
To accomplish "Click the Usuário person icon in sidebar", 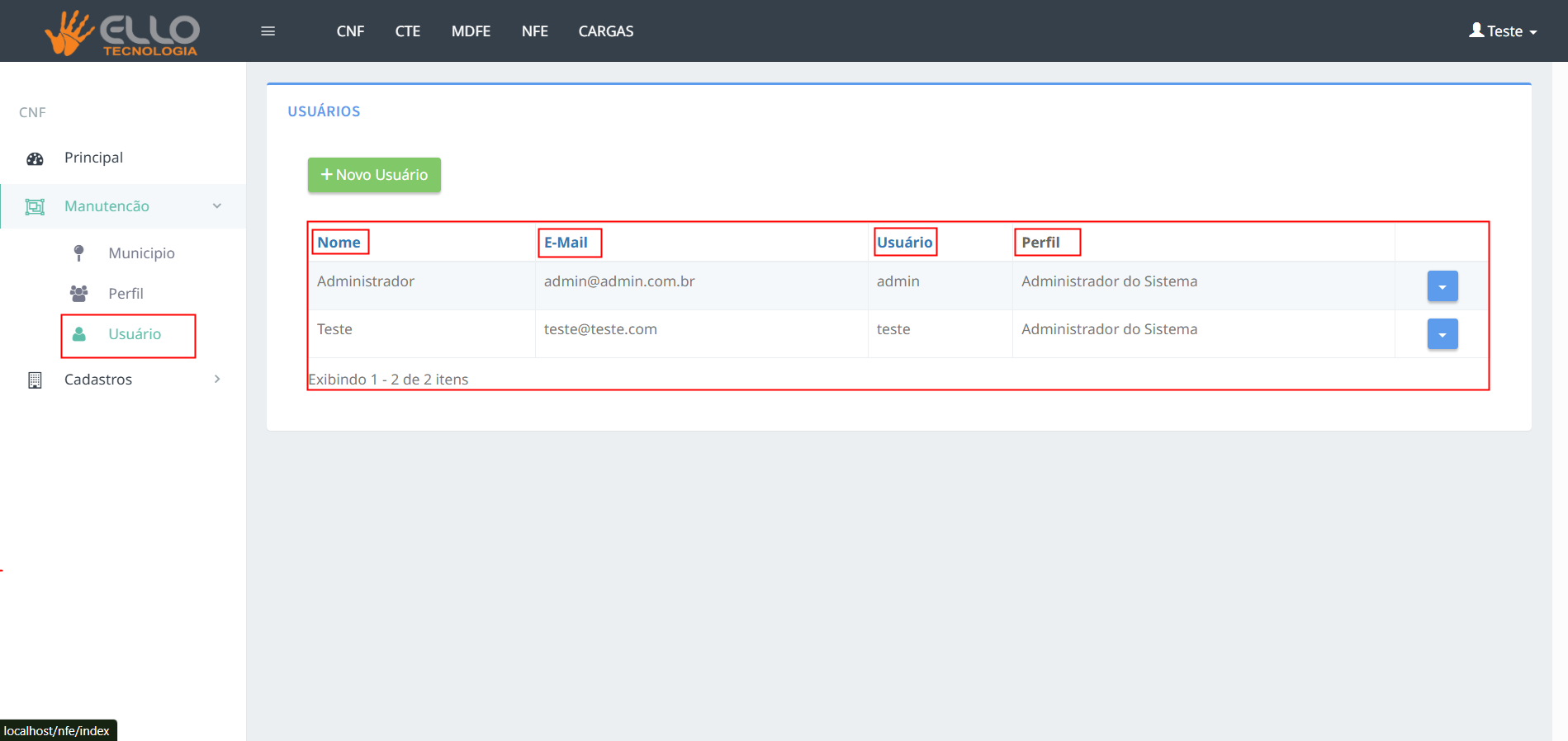I will 79,334.
